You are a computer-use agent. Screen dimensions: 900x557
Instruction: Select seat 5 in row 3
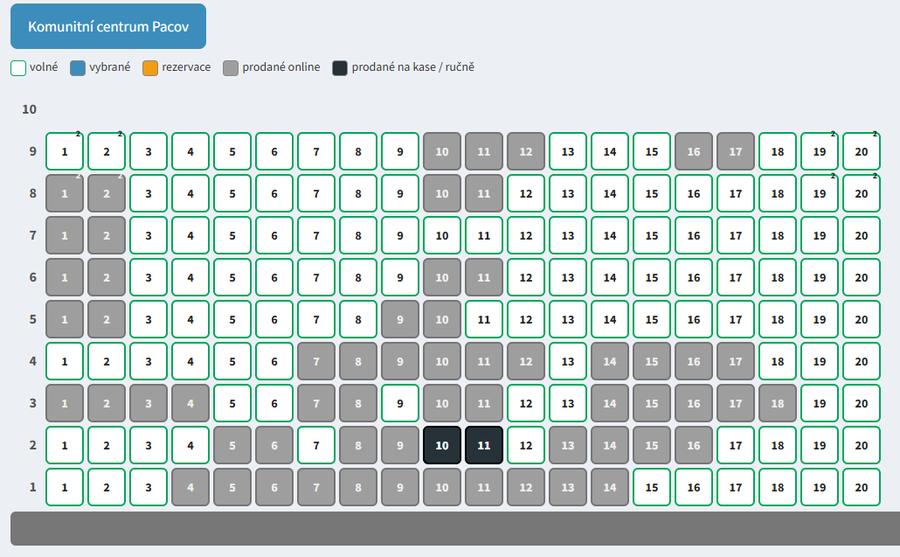coord(232,403)
